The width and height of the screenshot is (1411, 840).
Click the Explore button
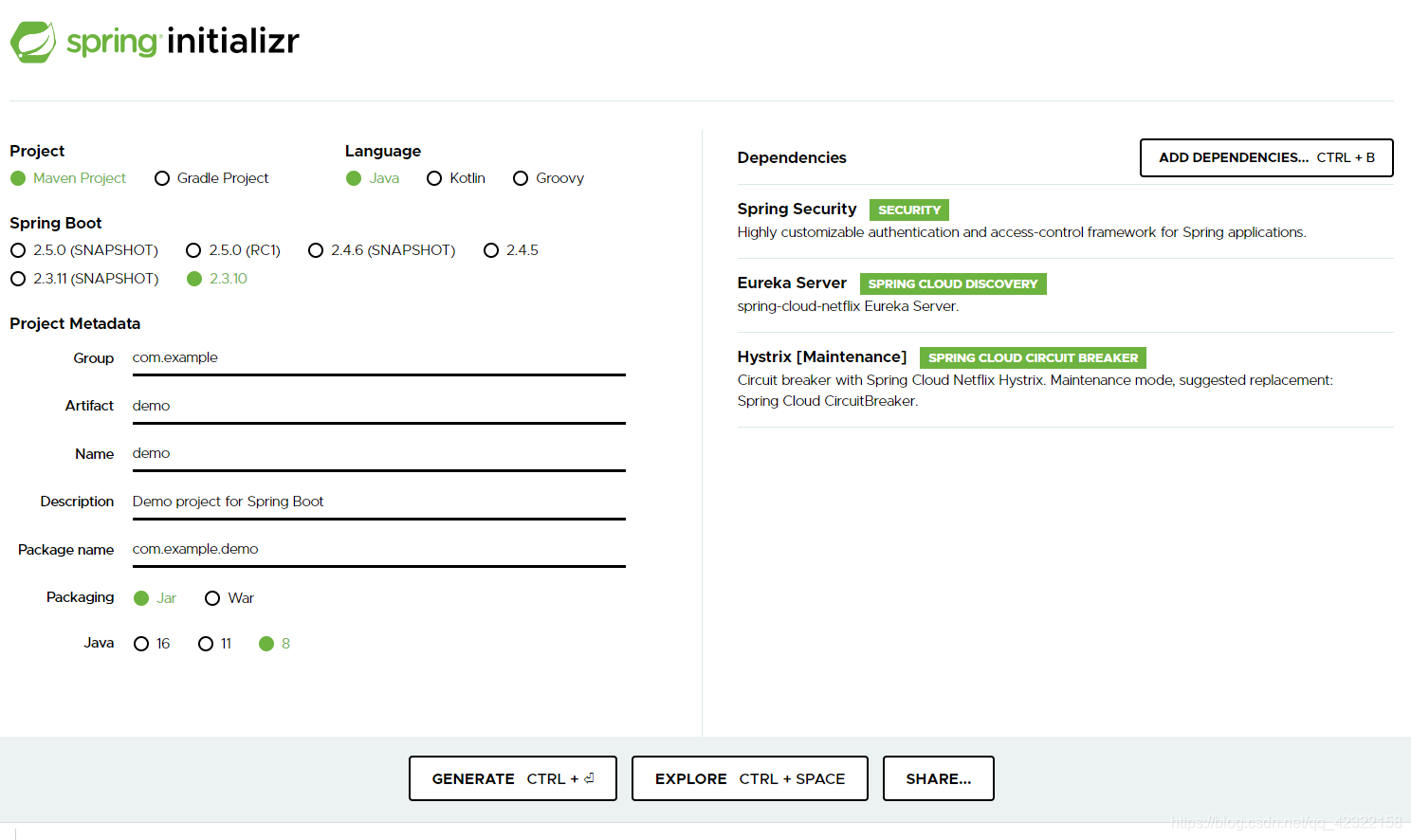[x=750, y=778]
